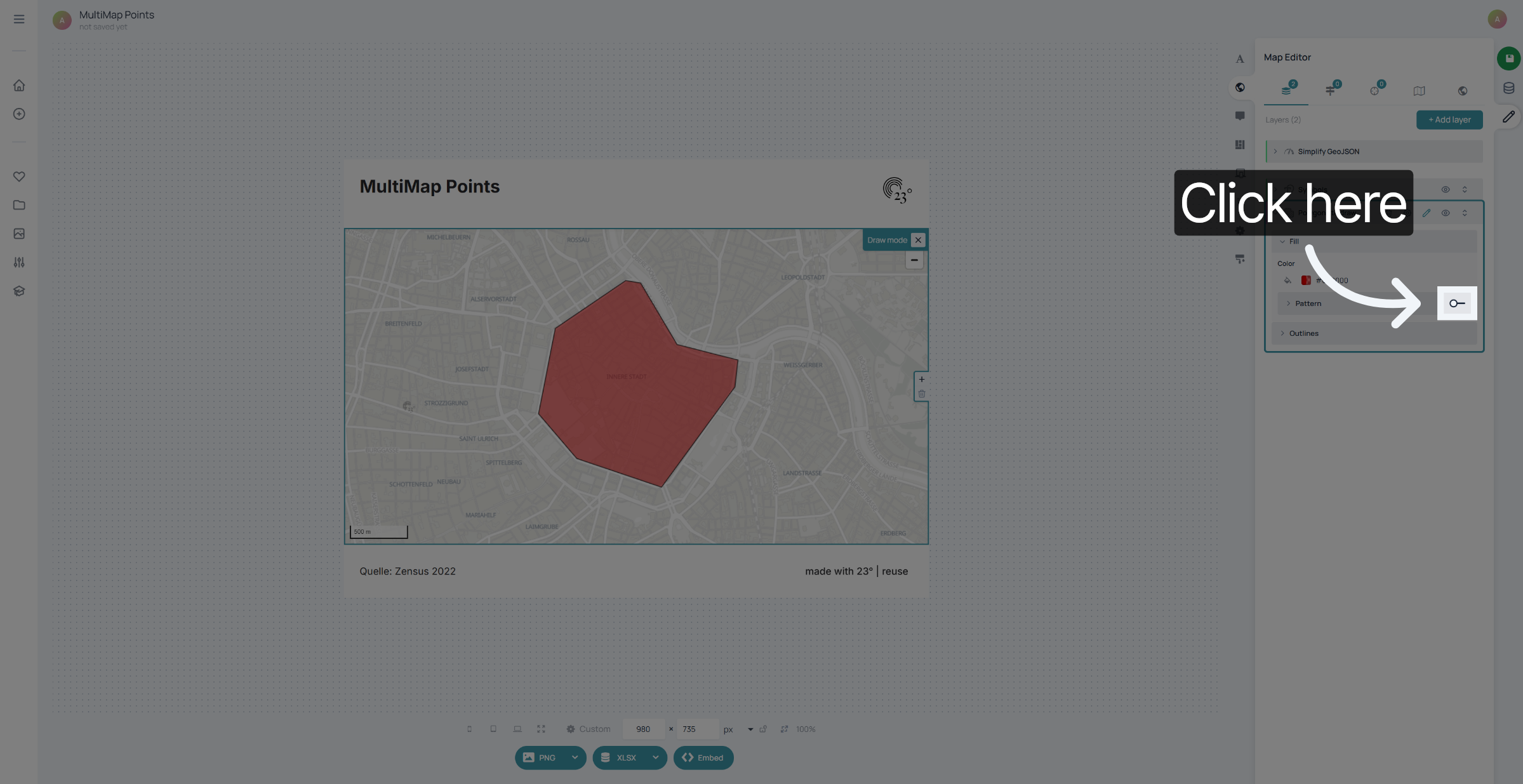This screenshot has width=1523, height=784.
Task: Click the 23° logo in the map header
Action: [896, 190]
